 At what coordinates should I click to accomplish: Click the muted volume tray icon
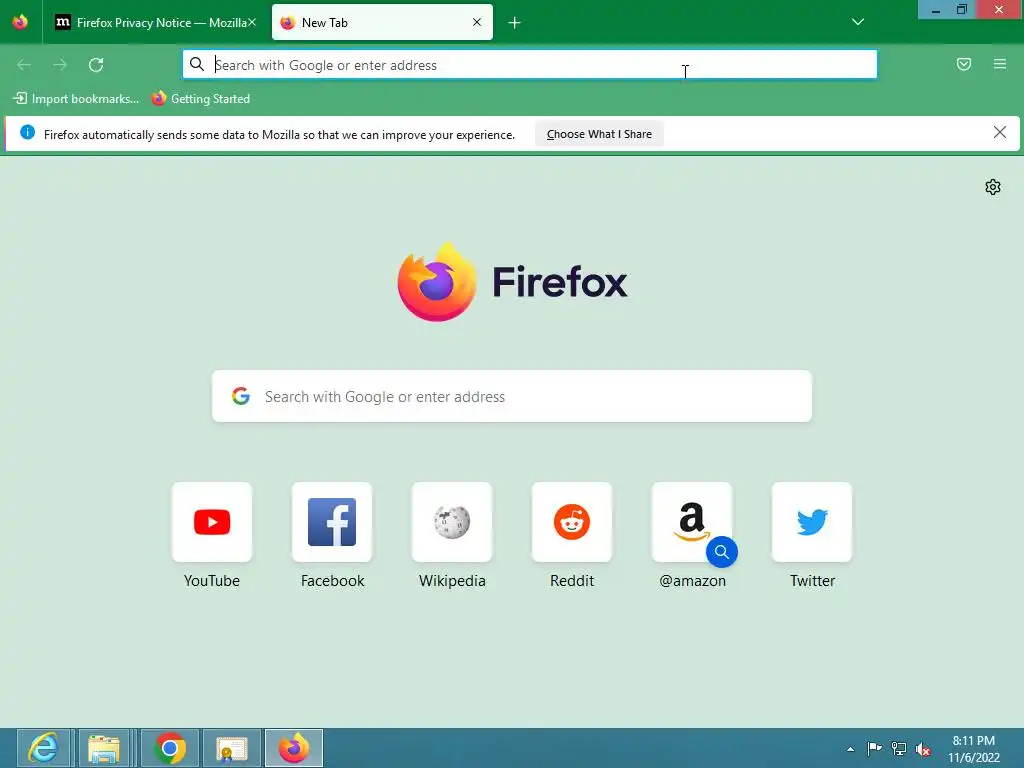[x=923, y=749]
